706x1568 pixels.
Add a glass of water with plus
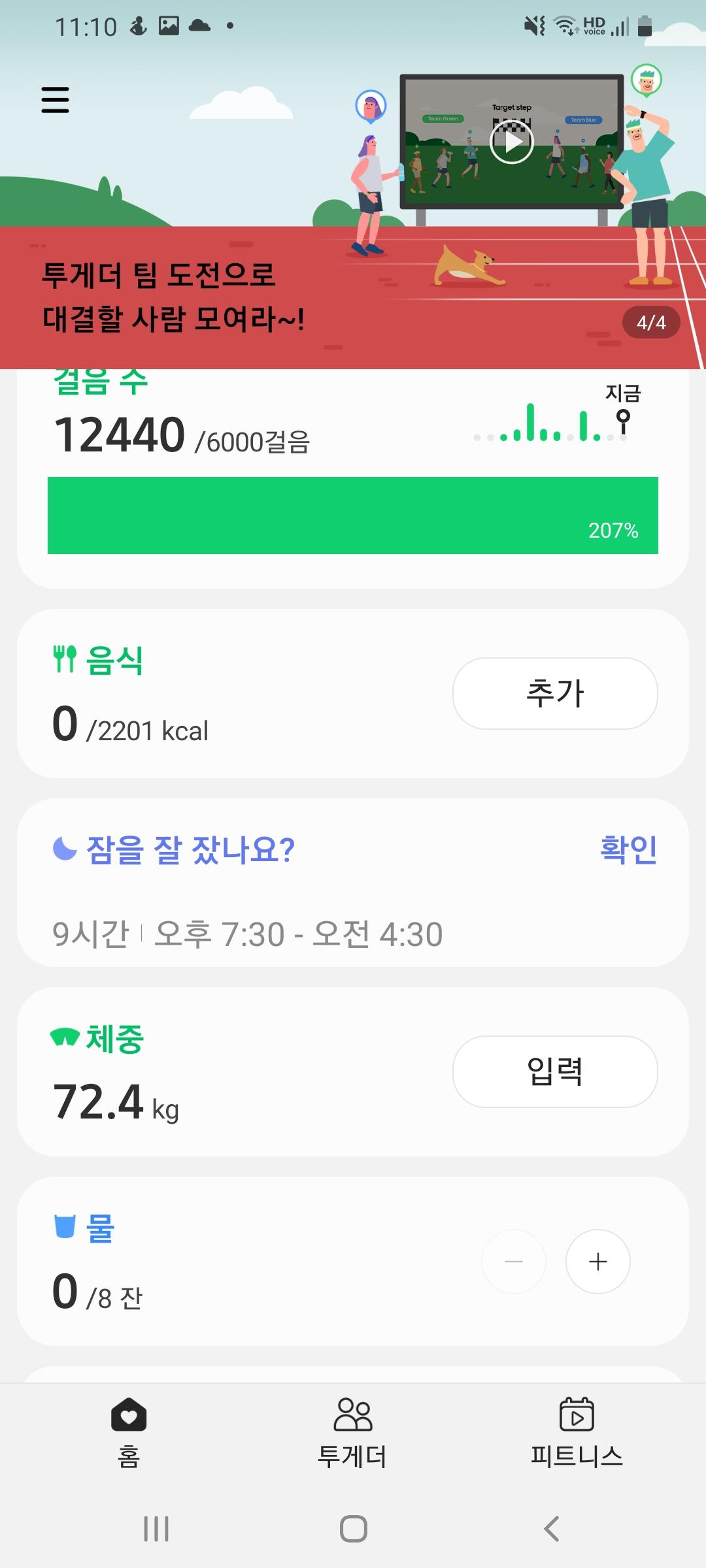[597, 1262]
